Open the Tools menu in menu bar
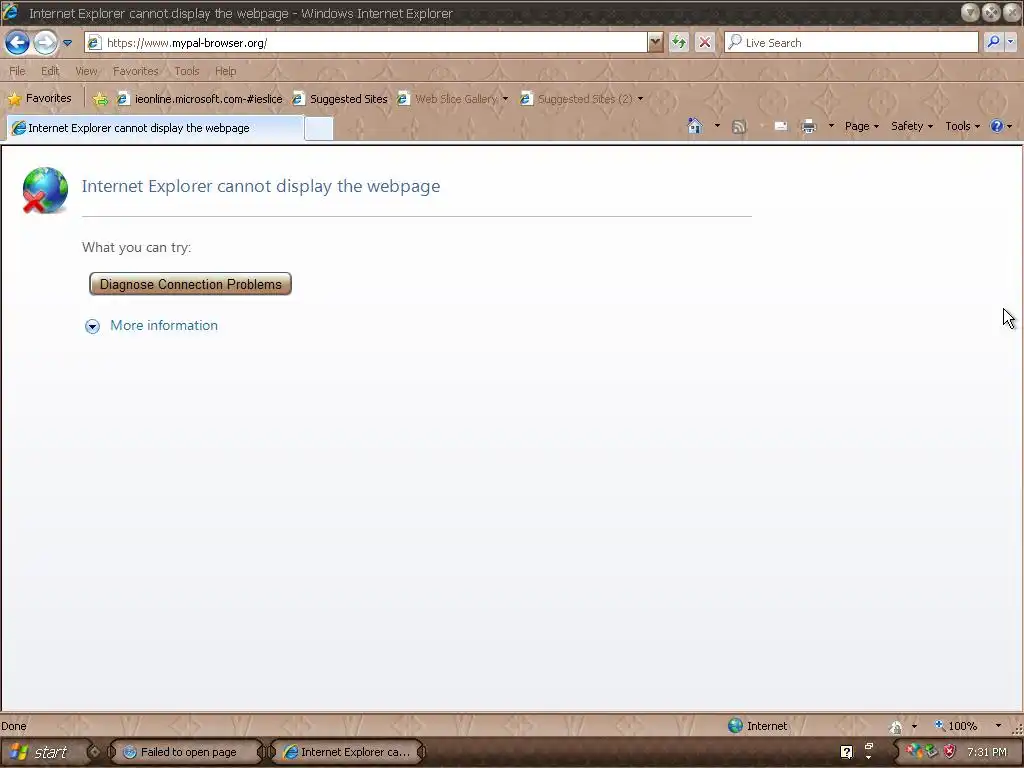This screenshot has width=1024, height=768. (x=187, y=71)
